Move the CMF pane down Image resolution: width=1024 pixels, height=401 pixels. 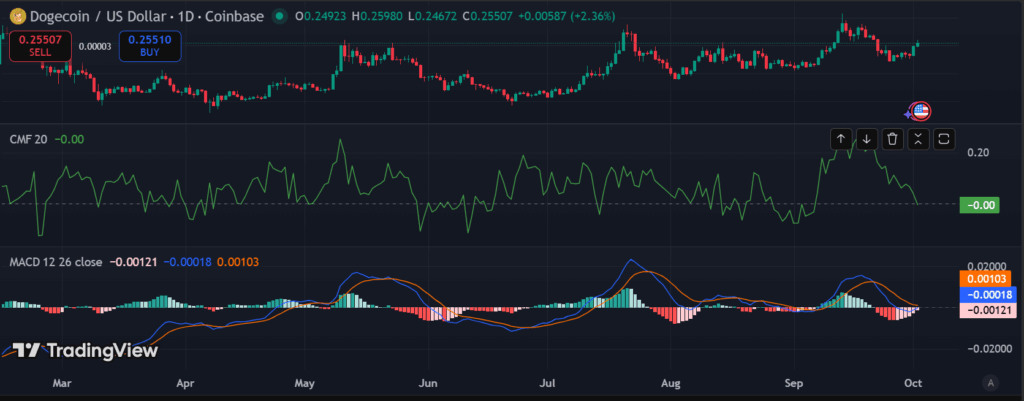[x=867, y=139]
